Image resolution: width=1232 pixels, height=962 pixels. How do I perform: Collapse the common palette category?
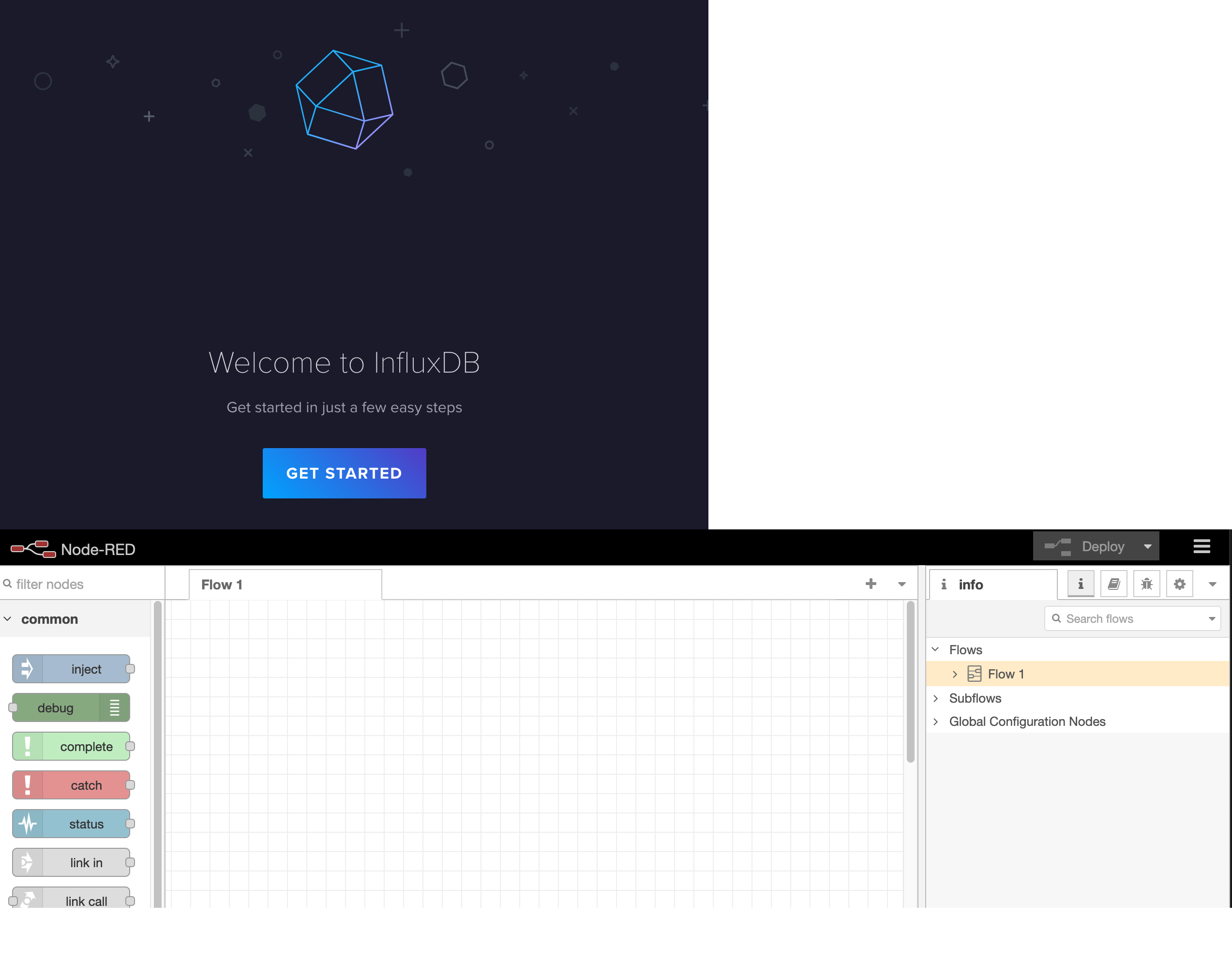point(8,619)
